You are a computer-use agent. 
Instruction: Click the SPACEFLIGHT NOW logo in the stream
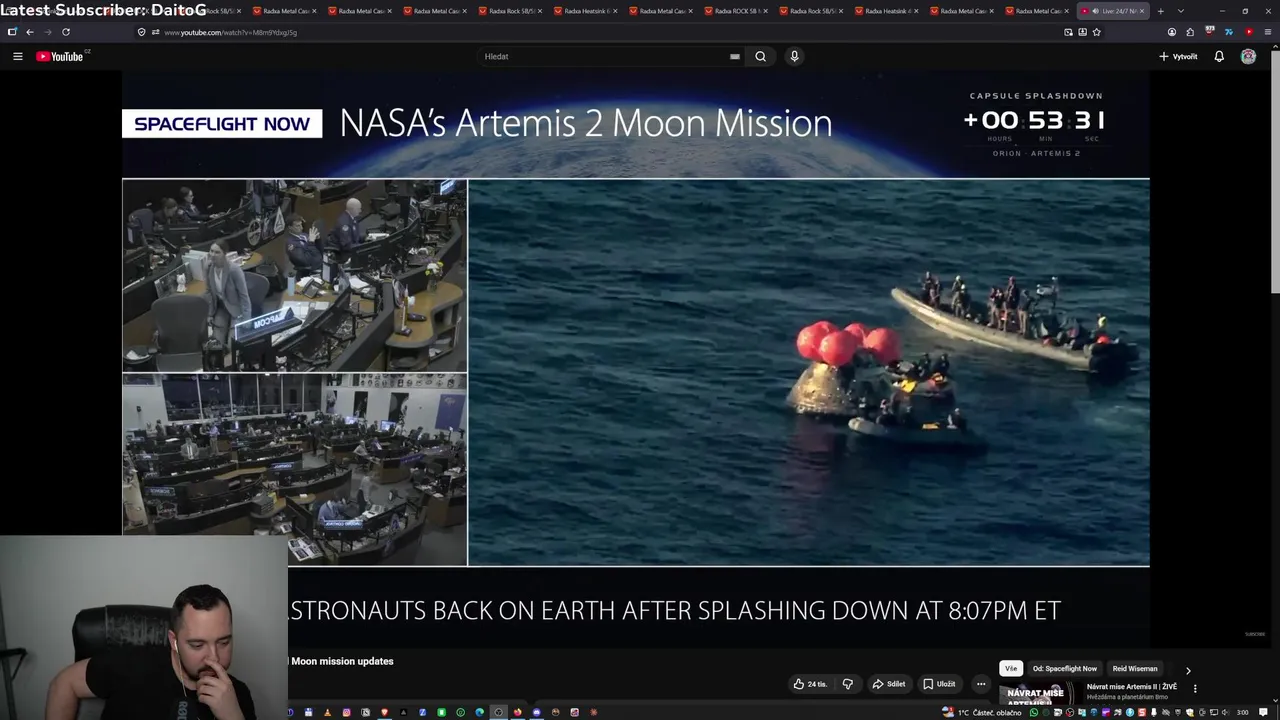click(222, 124)
